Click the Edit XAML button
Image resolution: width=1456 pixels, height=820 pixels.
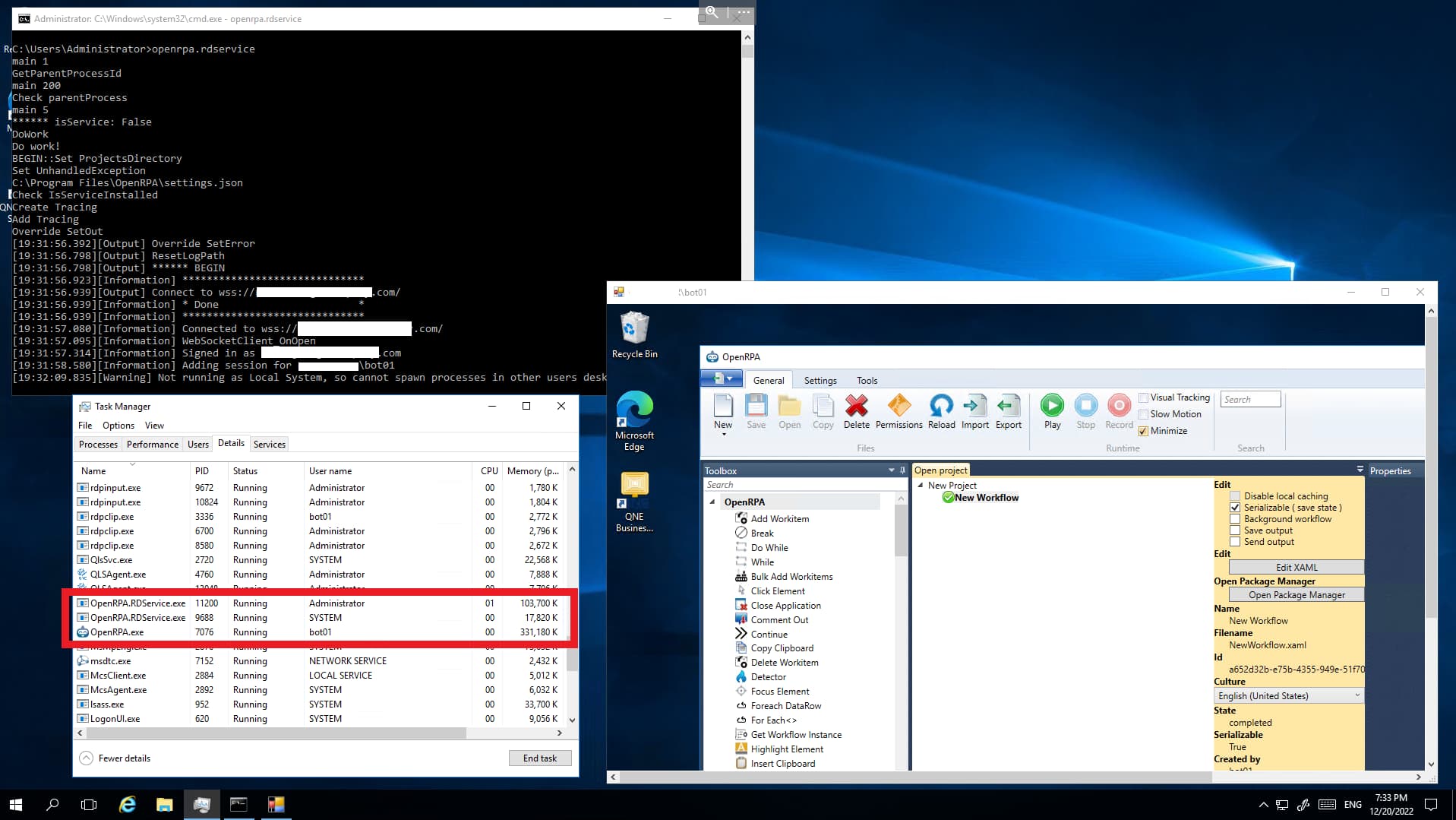(1296, 568)
